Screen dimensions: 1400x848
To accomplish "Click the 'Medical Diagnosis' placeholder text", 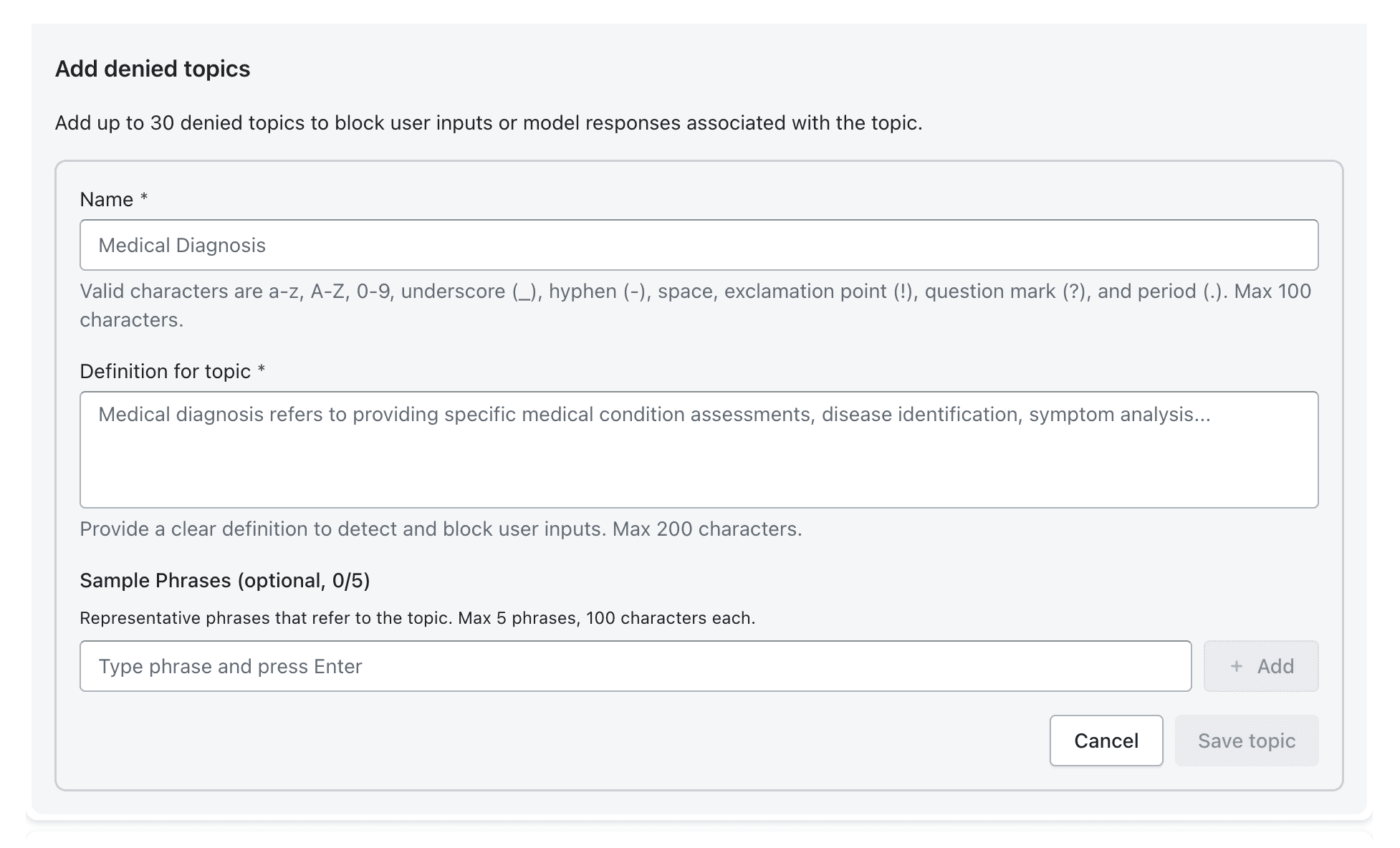I will [x=182, y=246].
